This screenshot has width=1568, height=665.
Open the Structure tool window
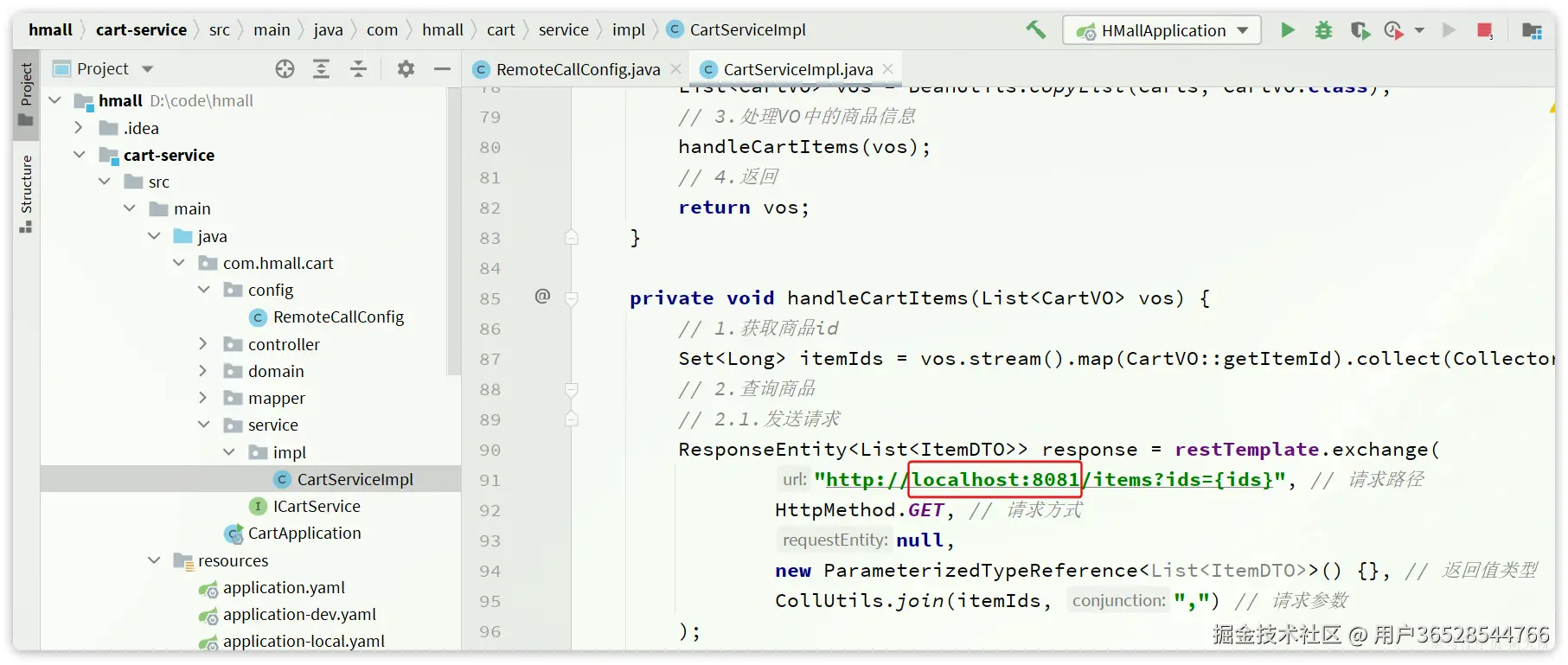click(26, 194)
